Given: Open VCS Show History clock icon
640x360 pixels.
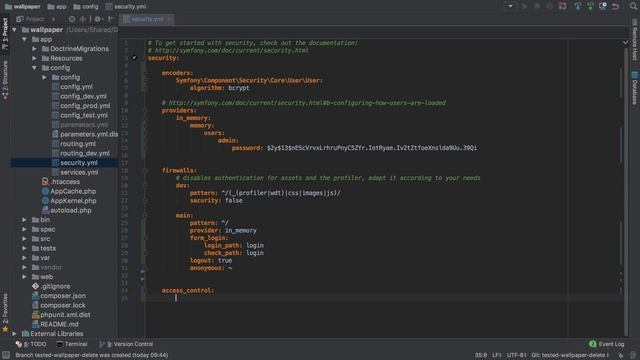Looking at the screenshot, I should point(603,6).
